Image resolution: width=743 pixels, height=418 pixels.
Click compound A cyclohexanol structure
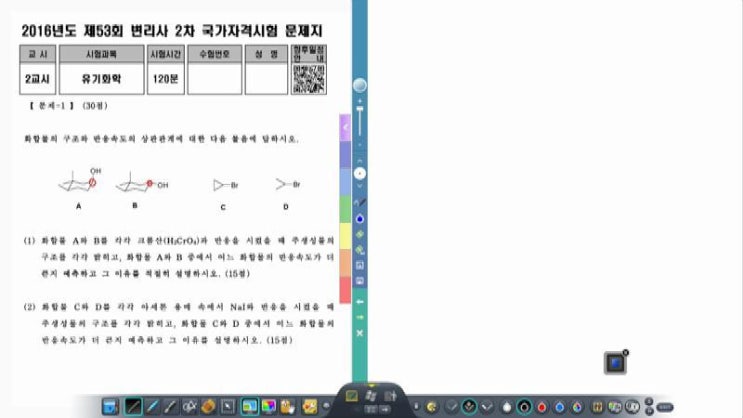[x=80, y=182]
